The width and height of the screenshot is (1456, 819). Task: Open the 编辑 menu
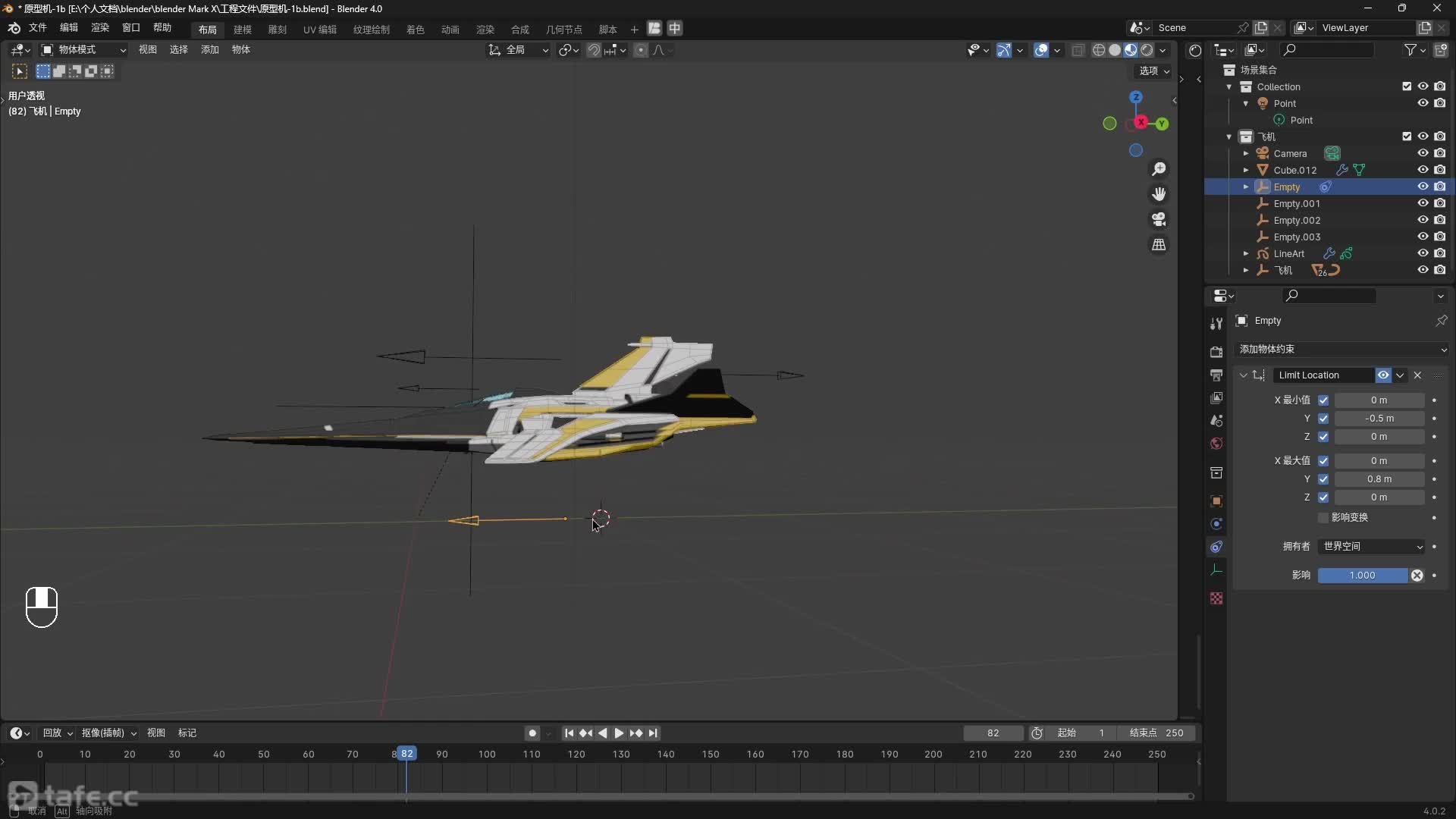69,28
